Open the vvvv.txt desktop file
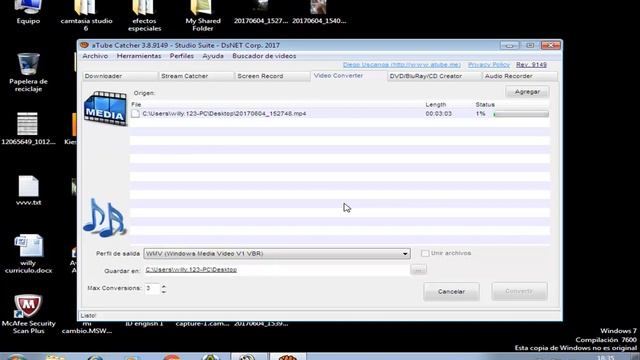 click(x=28, y=191)
